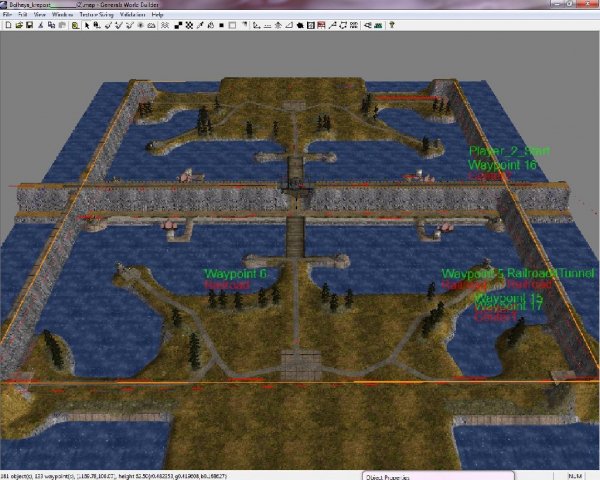The image size is (600, 480).
Task: Click the Open file folder icon
Action: click(19, 25)
